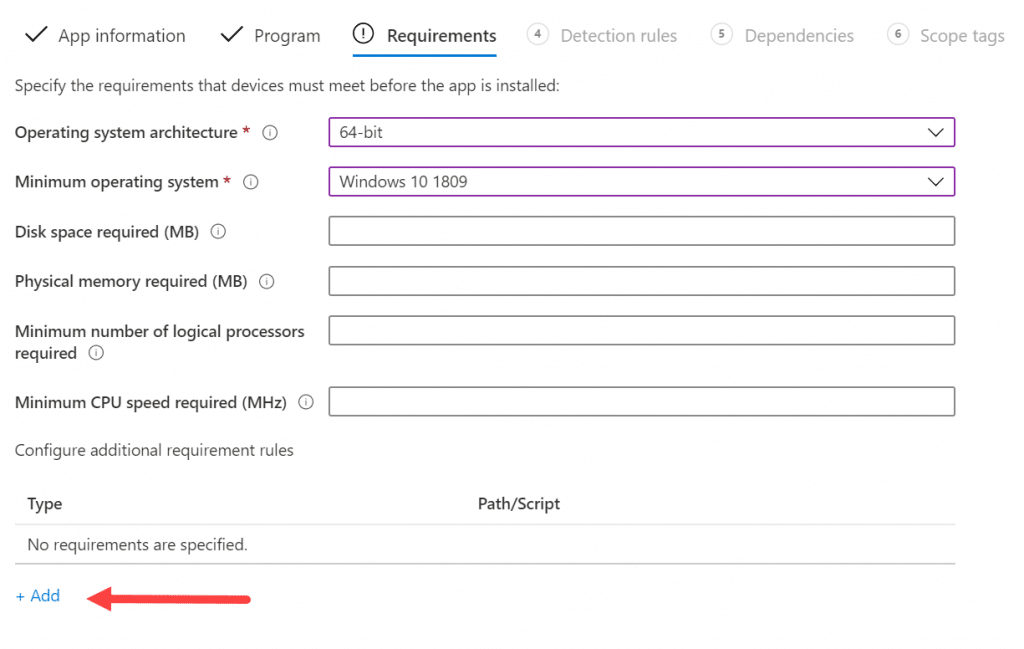Click chevron arrow of Minimum operating system
The image size is (1024, 649).
tap(936, 182)
